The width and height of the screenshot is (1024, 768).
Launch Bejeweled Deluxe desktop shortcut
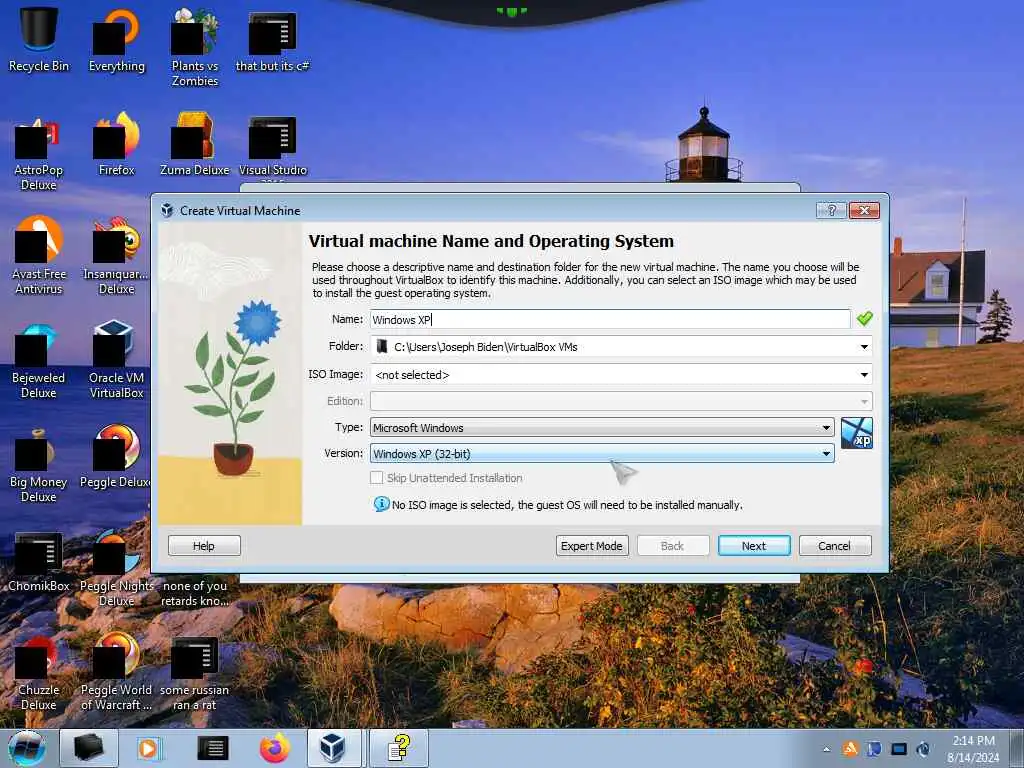(39, 360)
